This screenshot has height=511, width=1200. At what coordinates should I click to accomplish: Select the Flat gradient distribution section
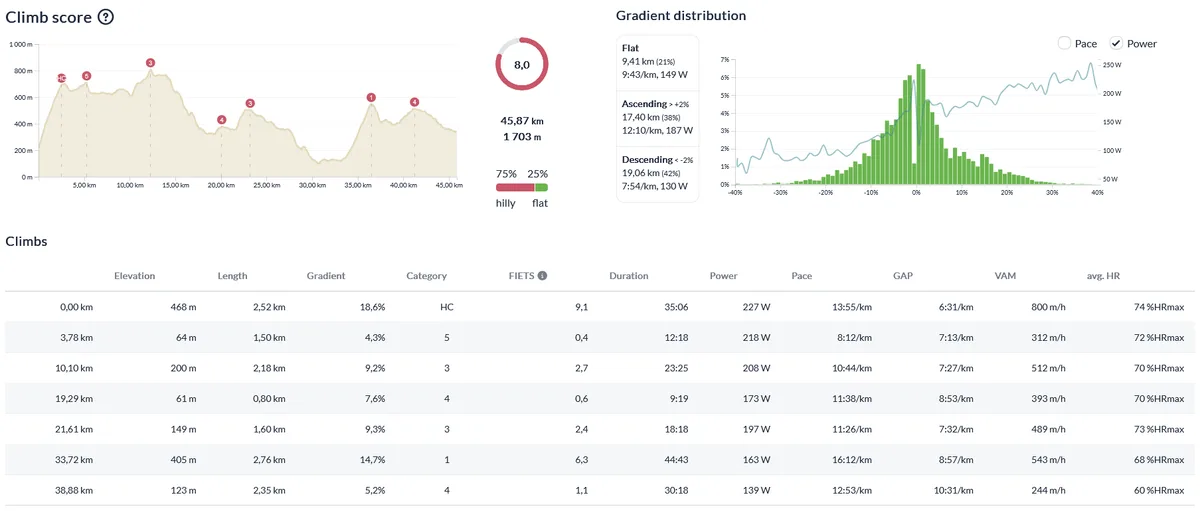tap(657, 65)
